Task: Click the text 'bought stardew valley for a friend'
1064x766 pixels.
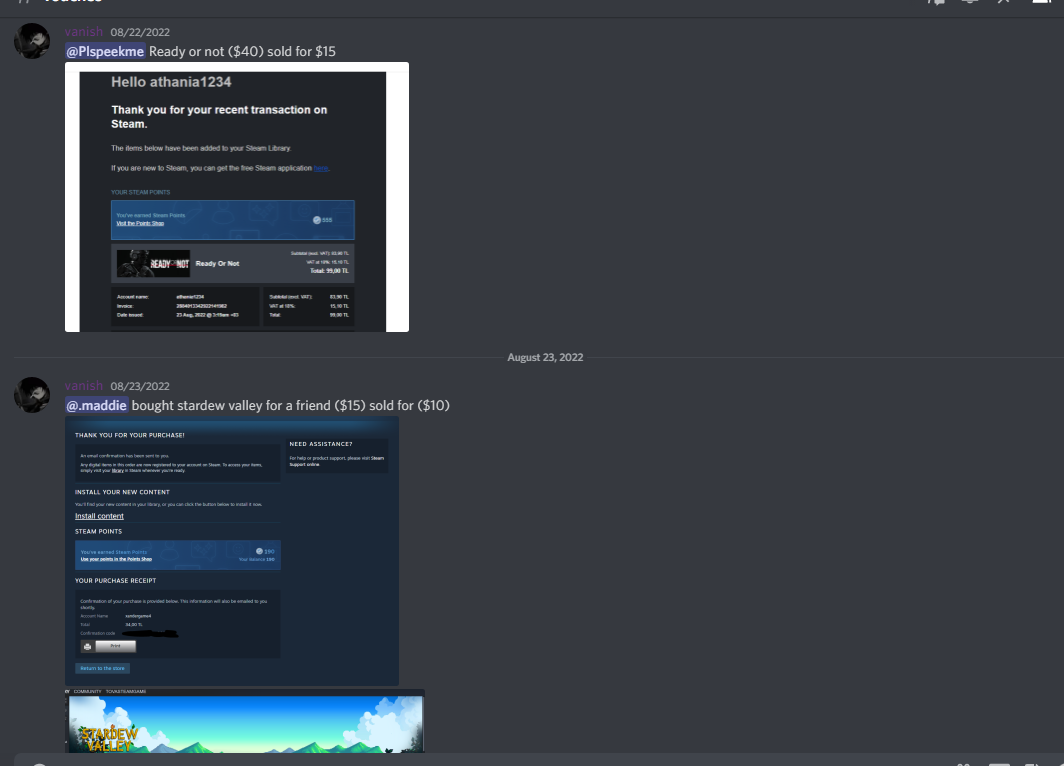Action: pos(231,406)
